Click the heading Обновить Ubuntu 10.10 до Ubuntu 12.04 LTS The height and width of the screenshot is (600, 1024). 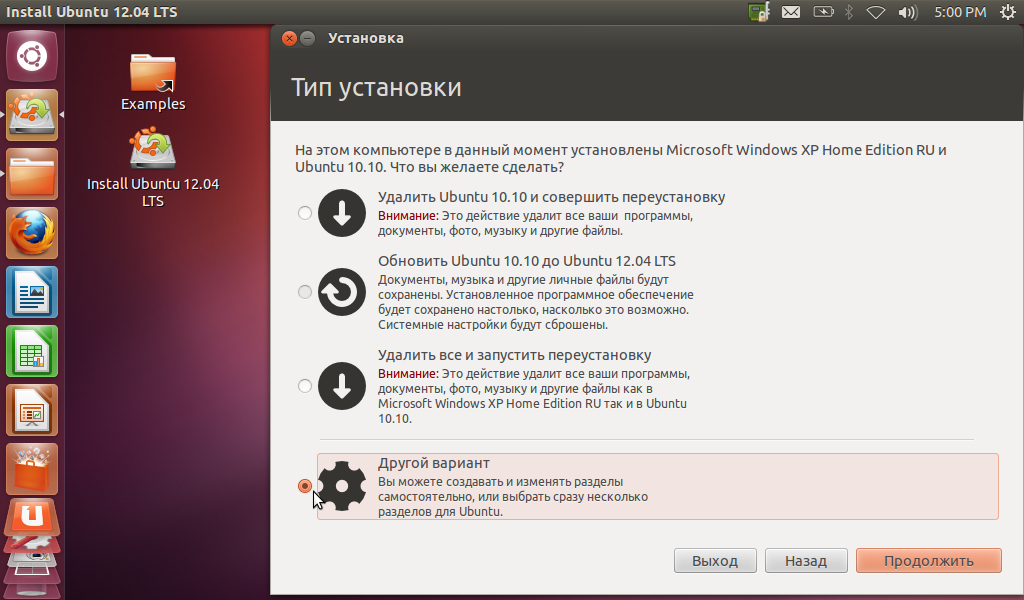click(x=526, y=261)
